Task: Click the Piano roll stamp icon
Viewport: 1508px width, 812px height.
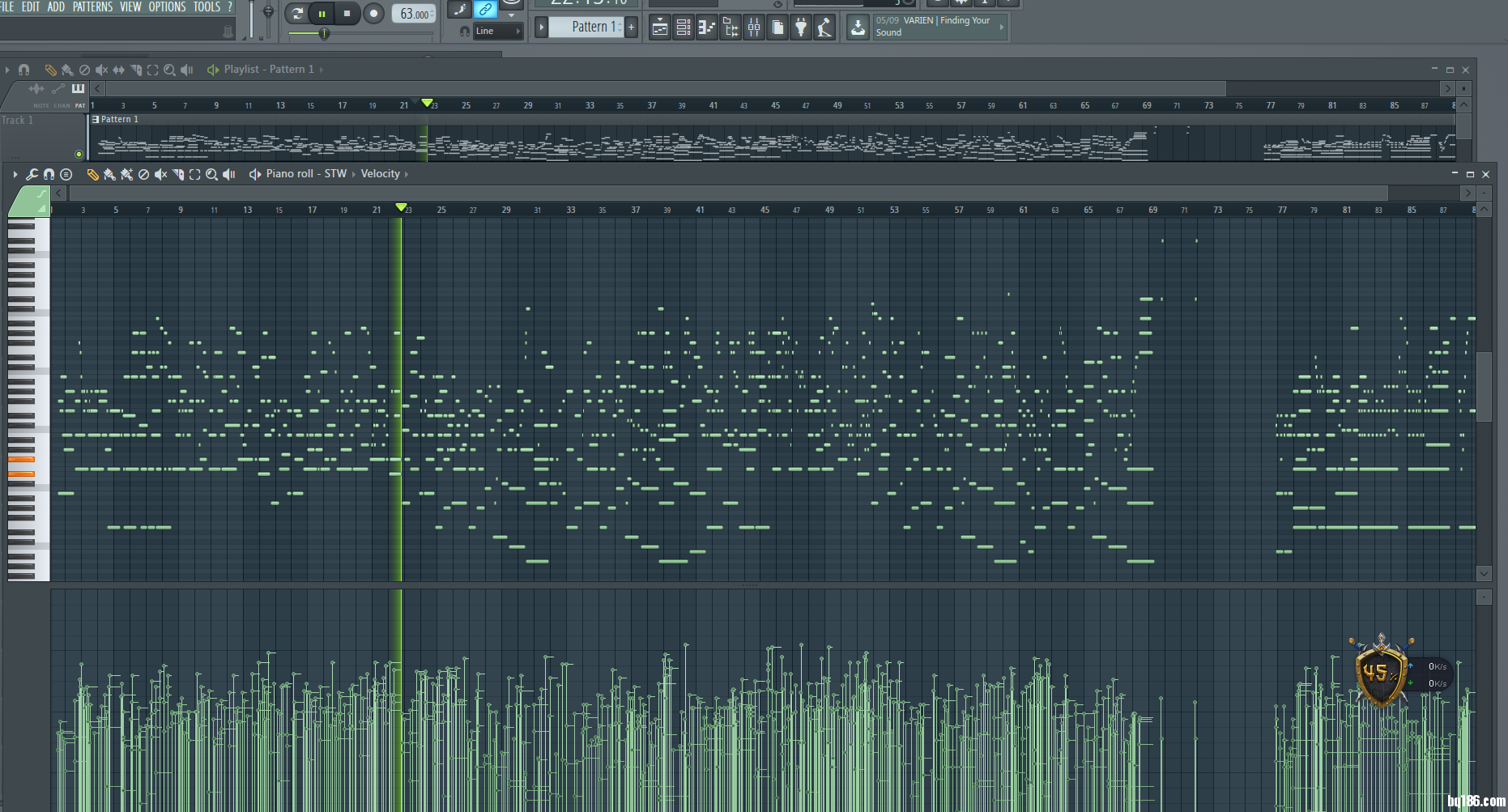Action: 66,174
